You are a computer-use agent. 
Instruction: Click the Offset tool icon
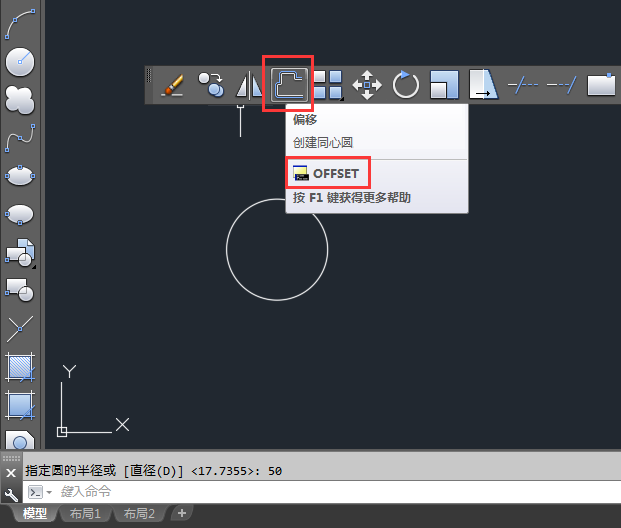[289, 84]
